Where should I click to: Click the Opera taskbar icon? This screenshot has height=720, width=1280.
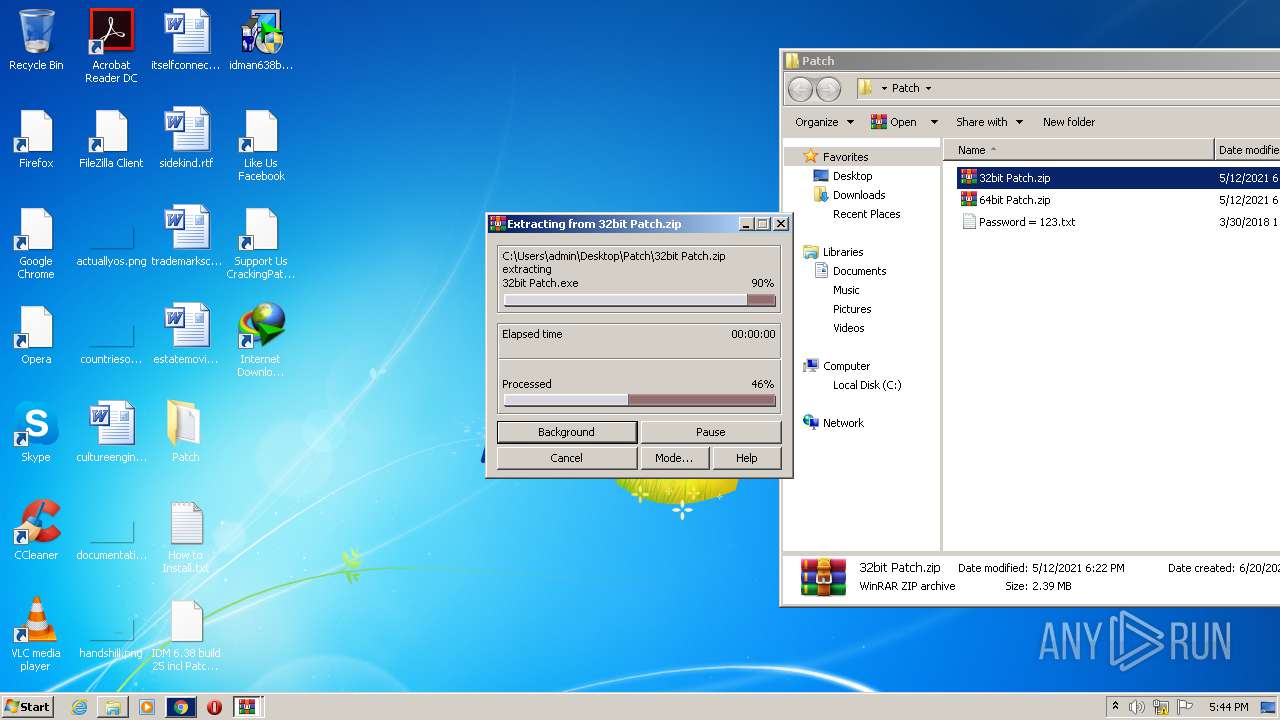click(x=214, y=707)
